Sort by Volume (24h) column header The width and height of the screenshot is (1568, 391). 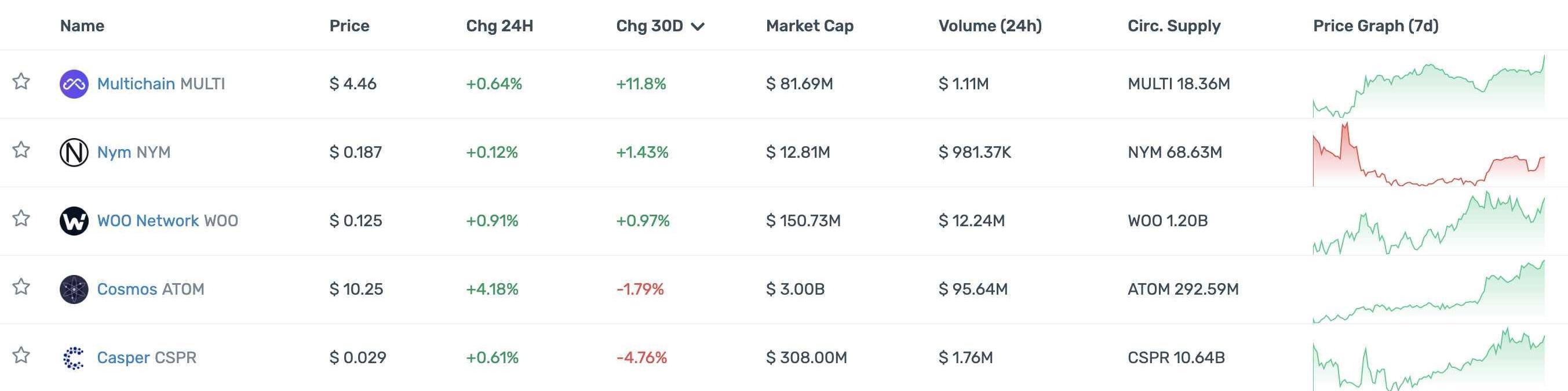[990, 26]
